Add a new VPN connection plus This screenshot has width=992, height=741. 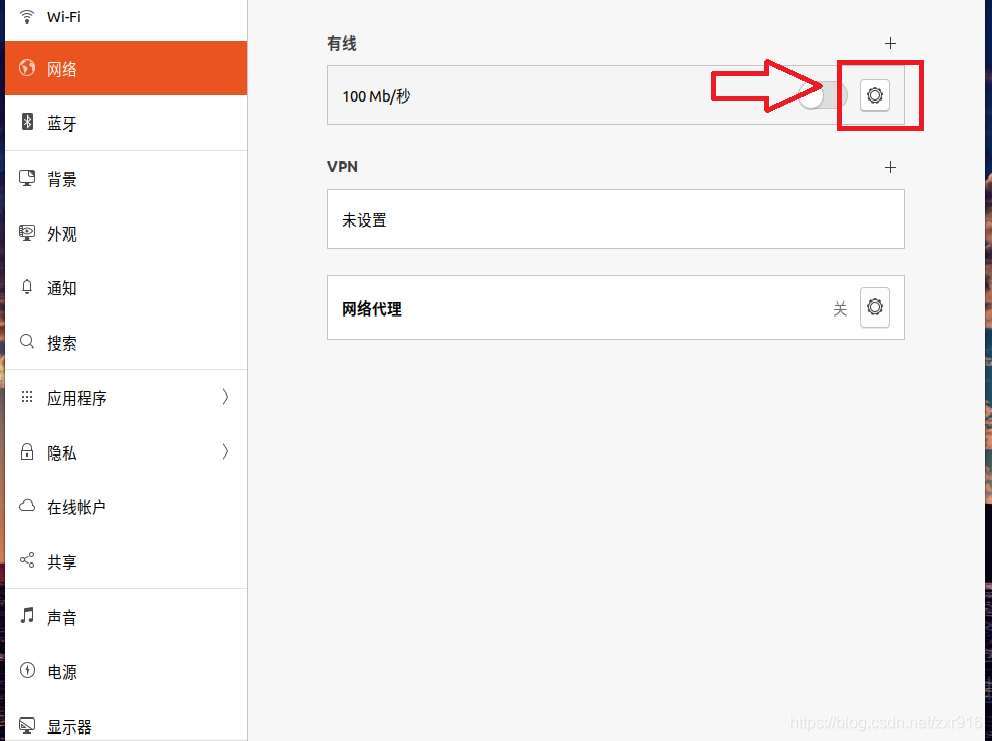point(890,167)
